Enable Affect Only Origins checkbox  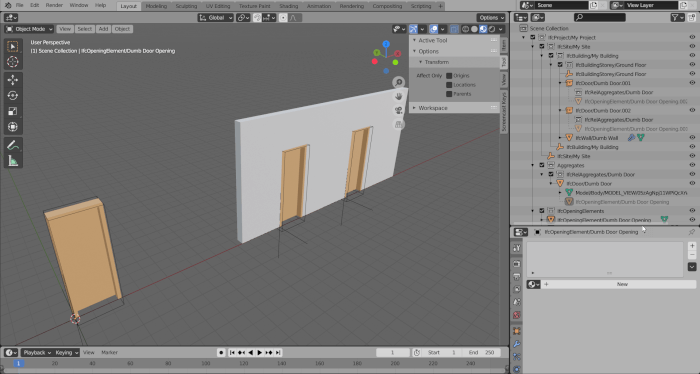449,75
